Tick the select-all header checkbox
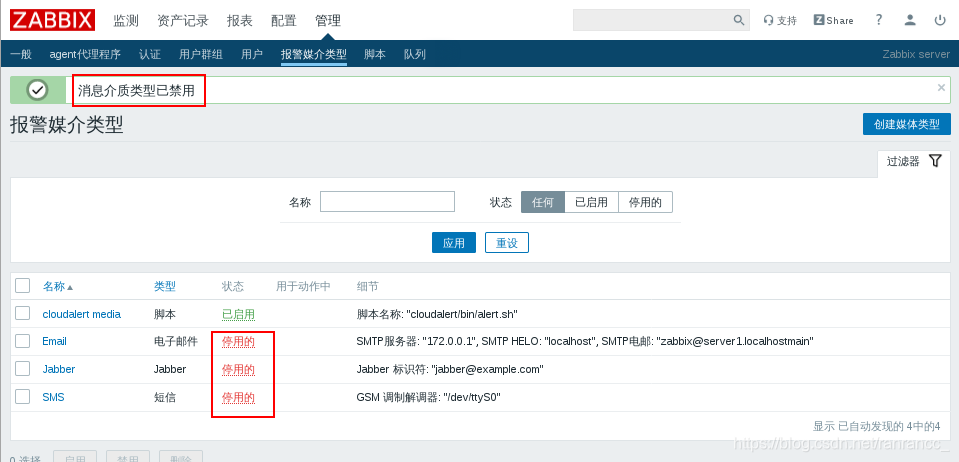 (x=23, y=285)
